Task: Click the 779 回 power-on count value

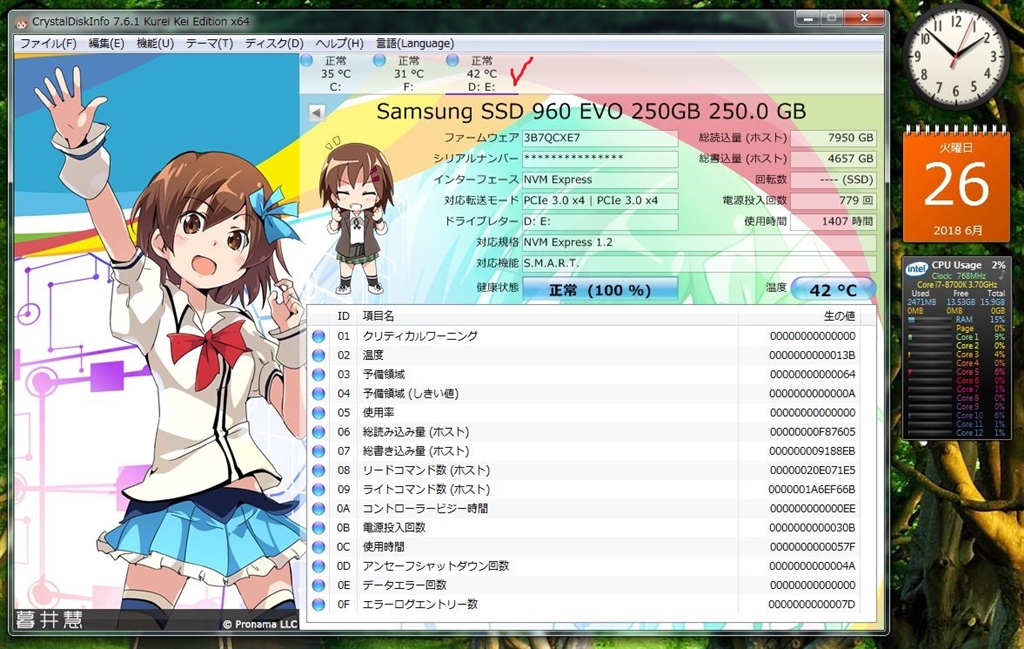Action: tap(833, 200)
